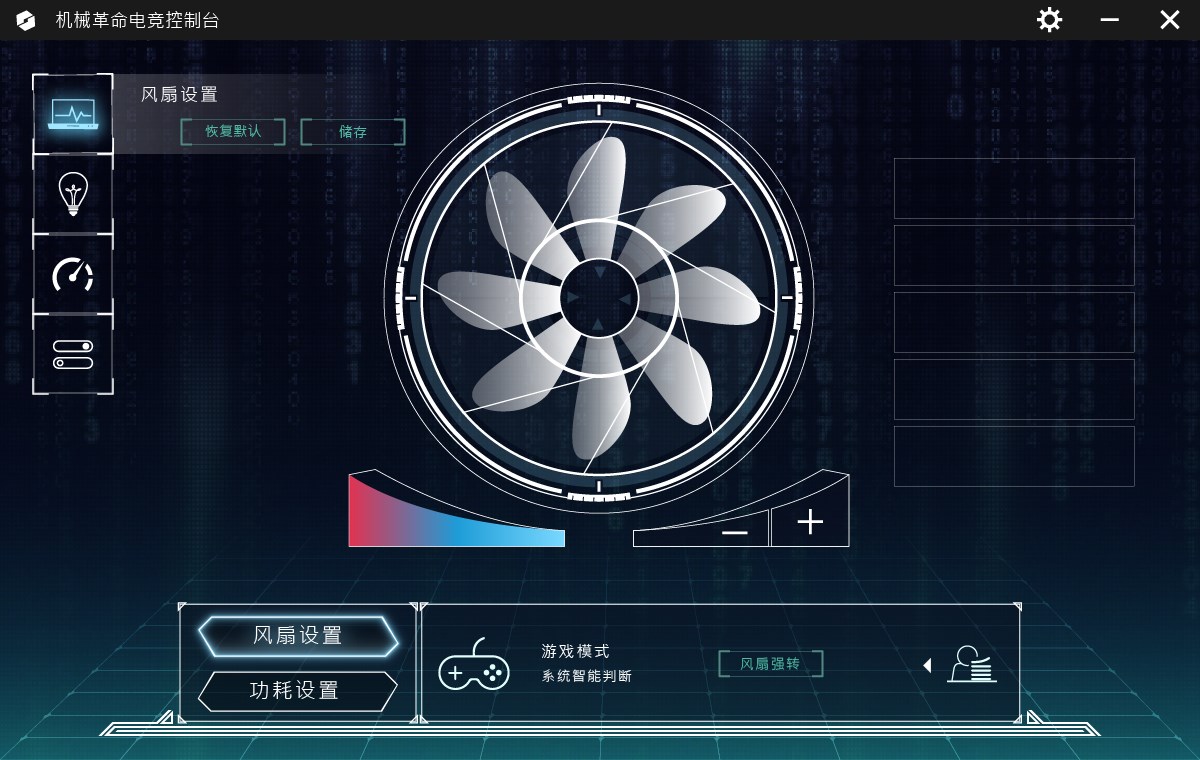This screenshot has height=760, width=1200.
Task: Open the laptop system monitor sidebar icon
Action: [x=73, y=114]
